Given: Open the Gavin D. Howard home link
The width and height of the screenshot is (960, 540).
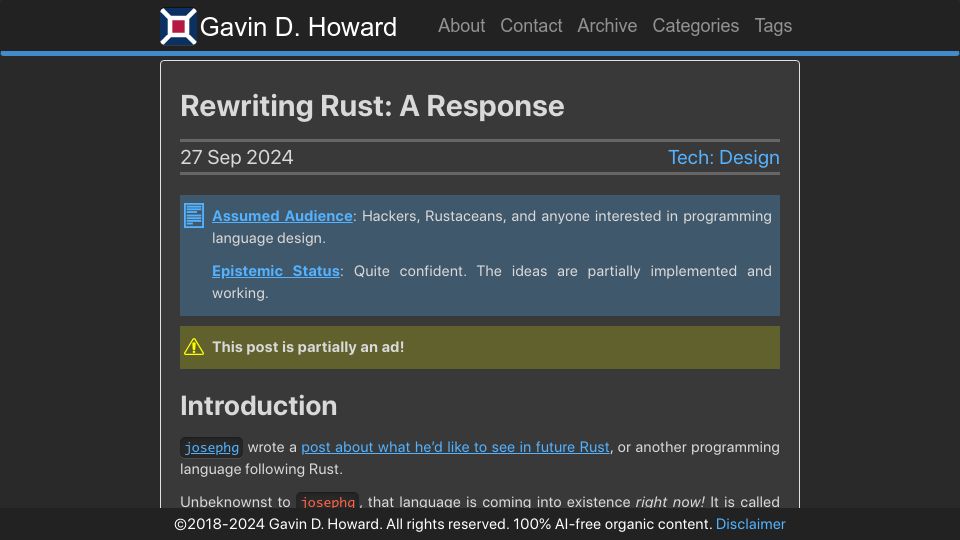Looking at the screenshot, I should (298, 27).
